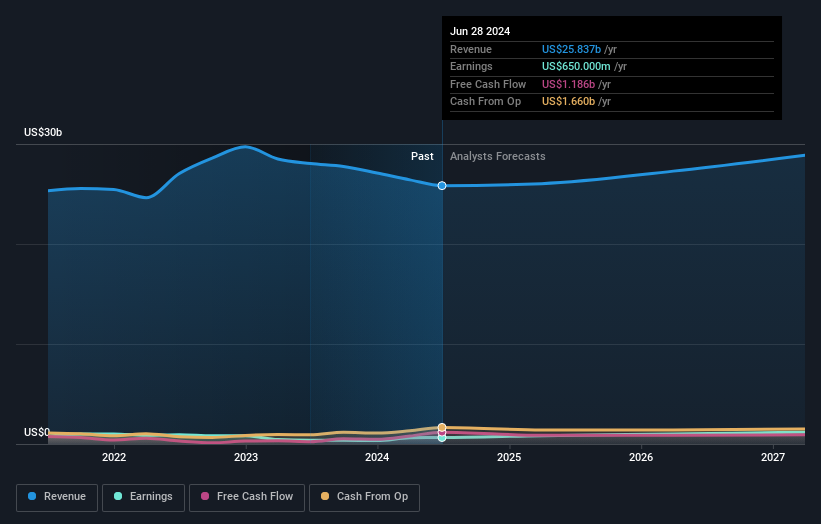This screenshot has width=821, height=524.
Task: Select the 2025 x-axis label
Action: point(509,458)
